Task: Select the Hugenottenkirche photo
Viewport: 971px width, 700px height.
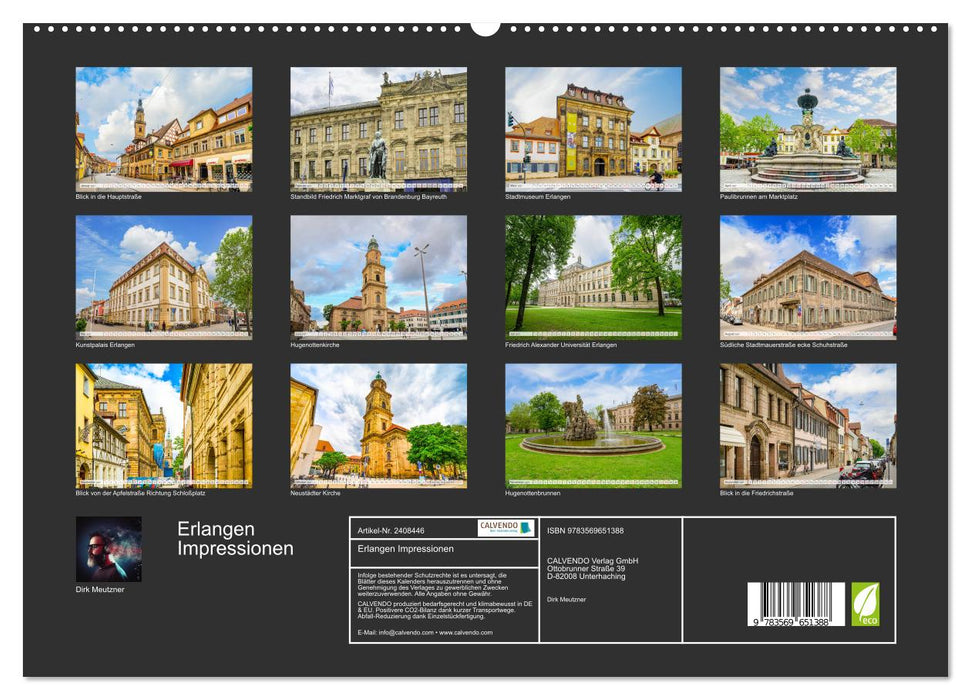Action: 378,277
